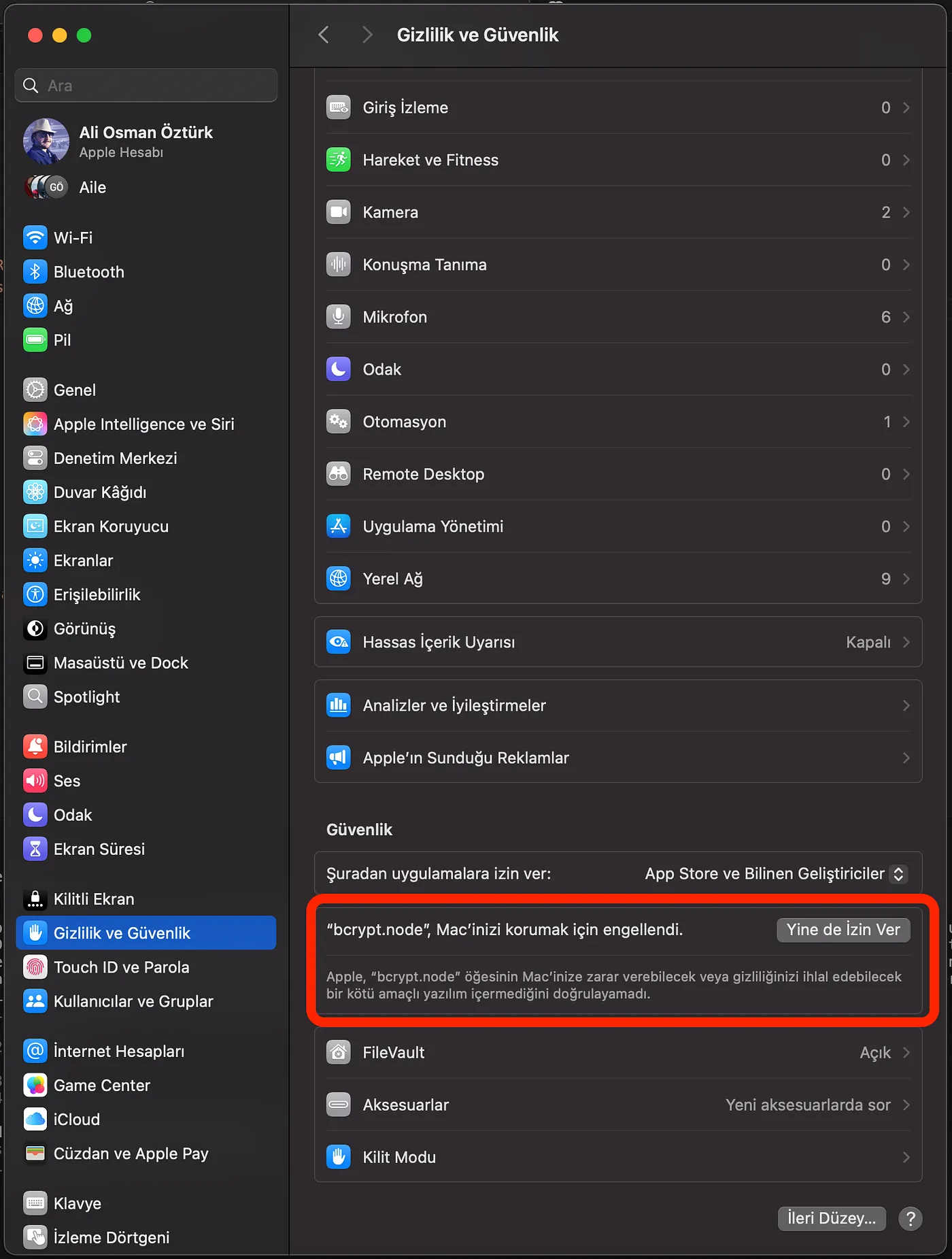This screenshot has height=1259, width=952.
Task: Expand the Yerel Ağ row chevron
Action: pyautogui.click(x=906, y=579)
